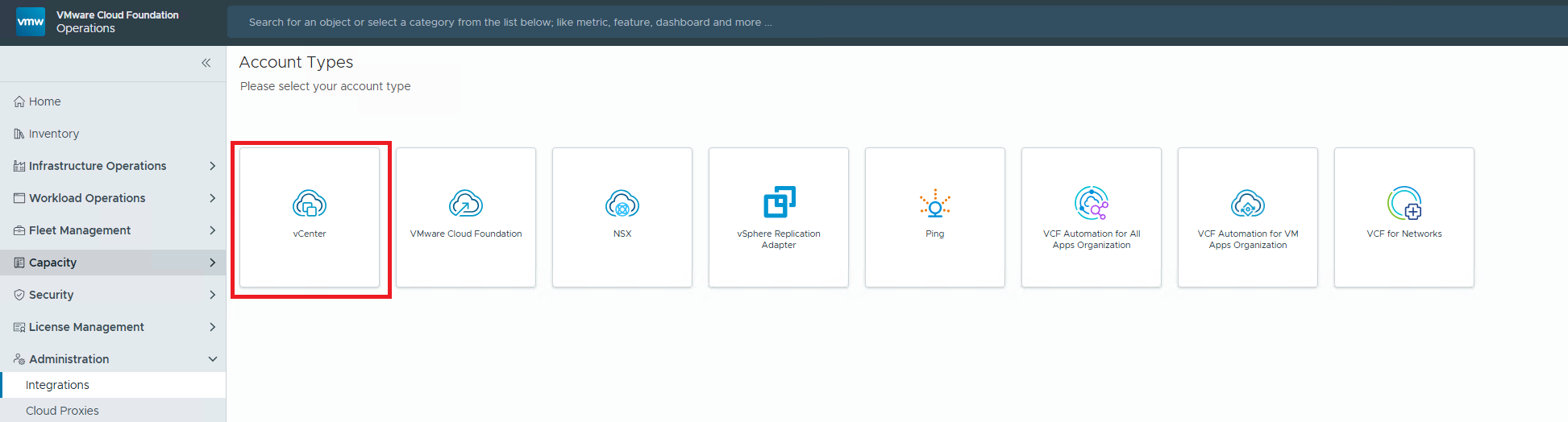Collapse the Administration section

tap(212, 359)
